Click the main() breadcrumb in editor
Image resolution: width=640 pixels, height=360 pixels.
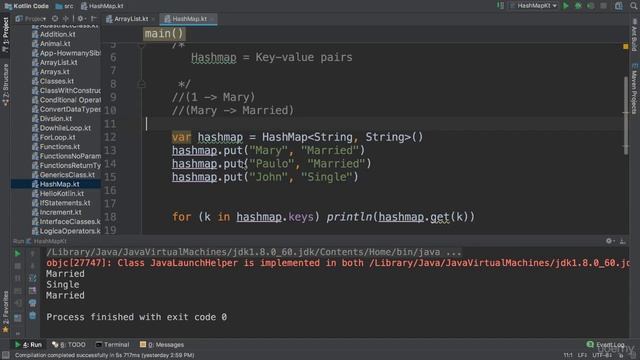pos(164,34)
